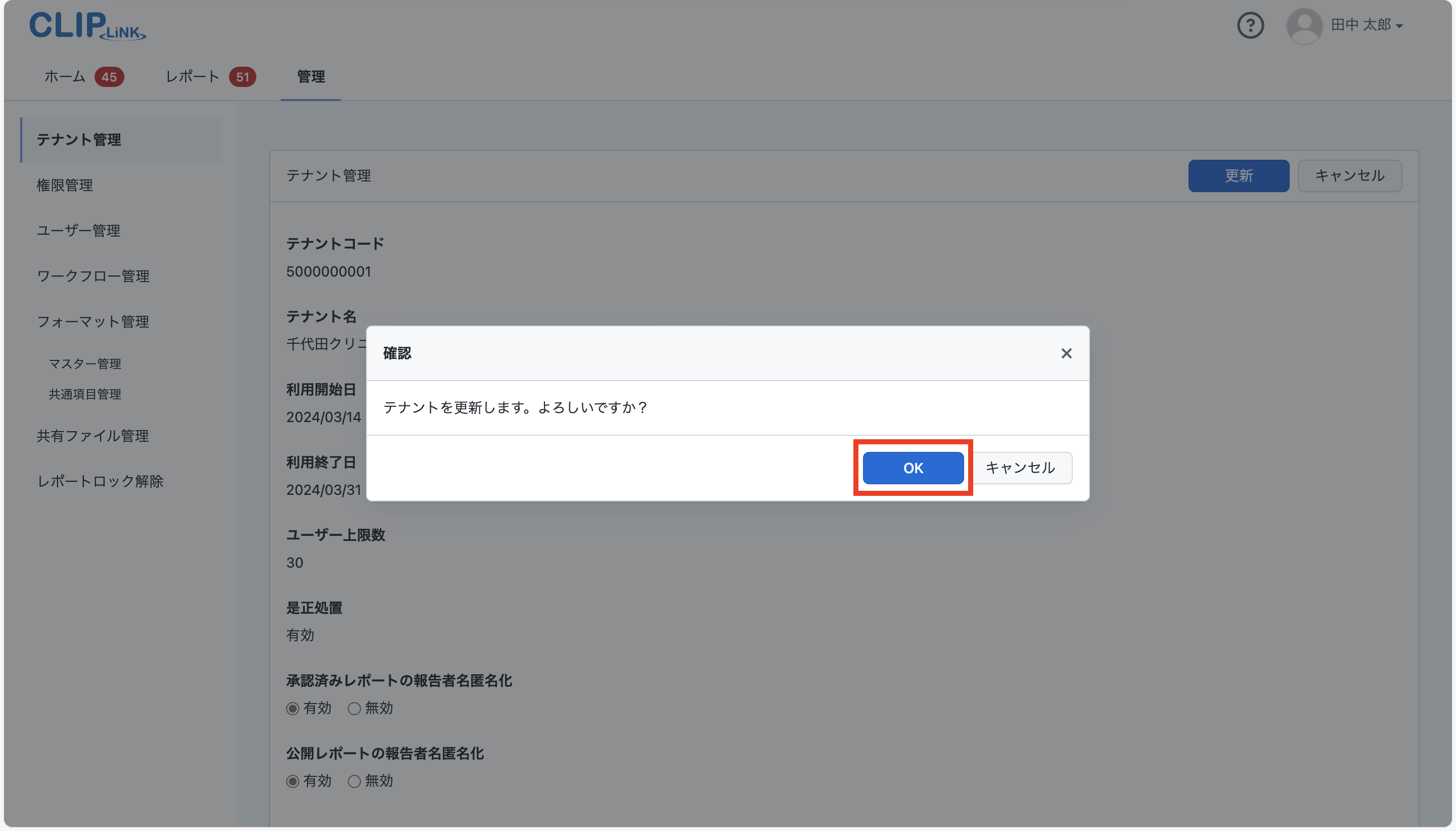Click the user avatar icon
This screenshot has height=831, width=1456.
tap(1304, 26)
